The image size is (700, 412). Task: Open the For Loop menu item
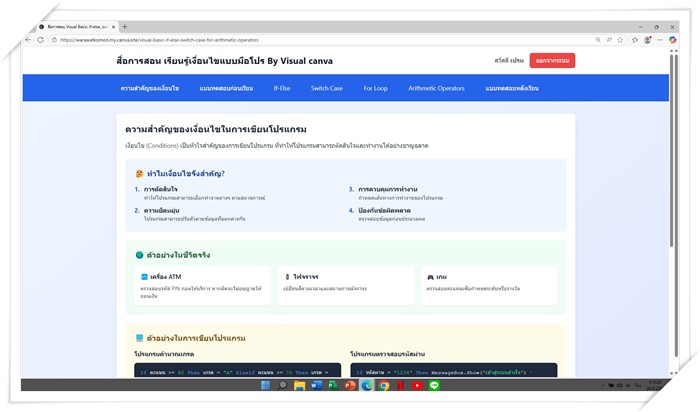[375, 88]
